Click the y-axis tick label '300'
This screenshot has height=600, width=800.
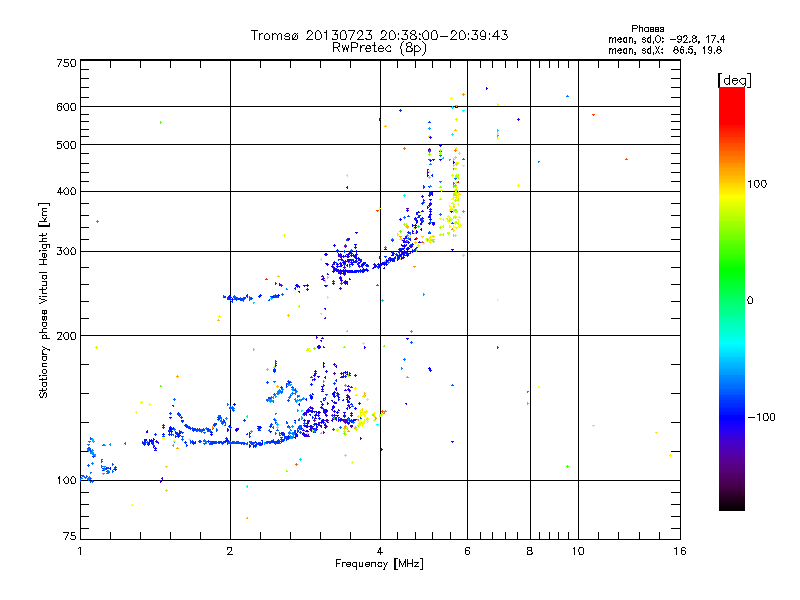[x=66, y=252]
